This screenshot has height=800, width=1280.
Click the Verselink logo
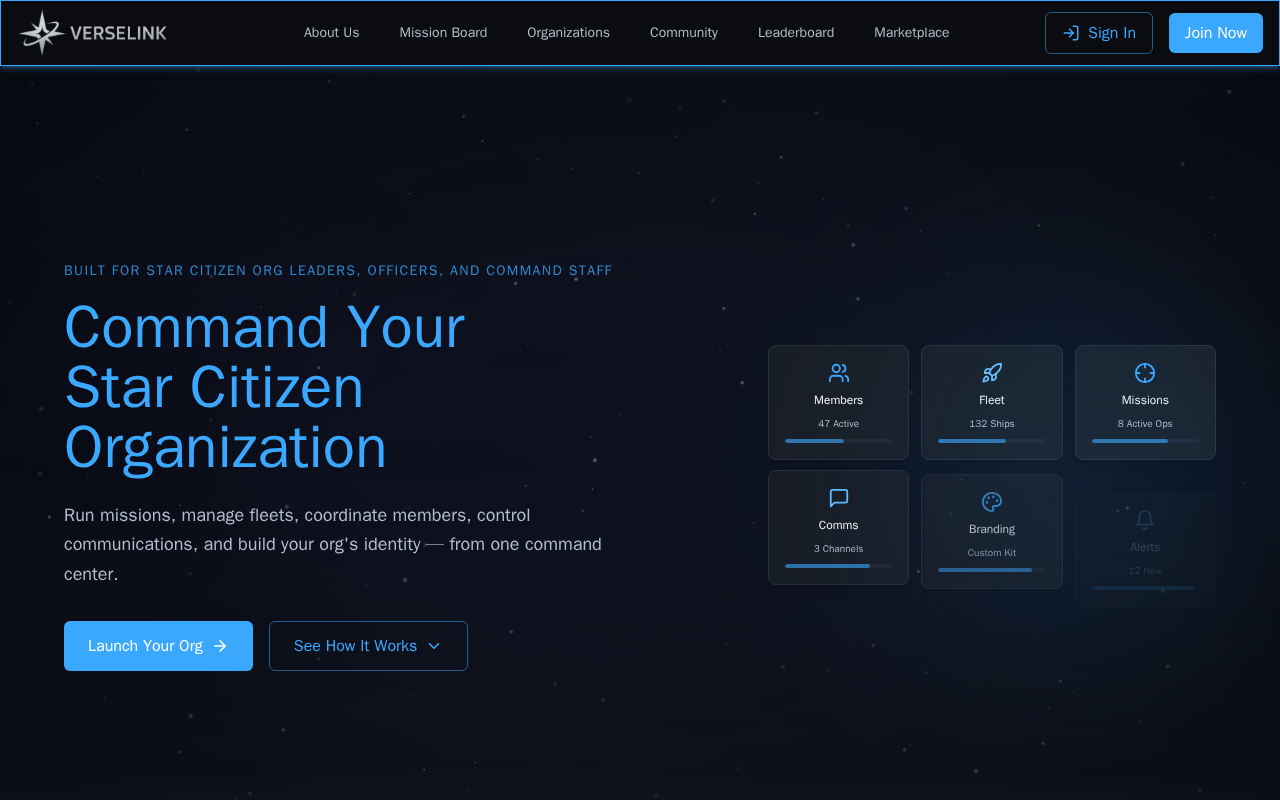93,33
